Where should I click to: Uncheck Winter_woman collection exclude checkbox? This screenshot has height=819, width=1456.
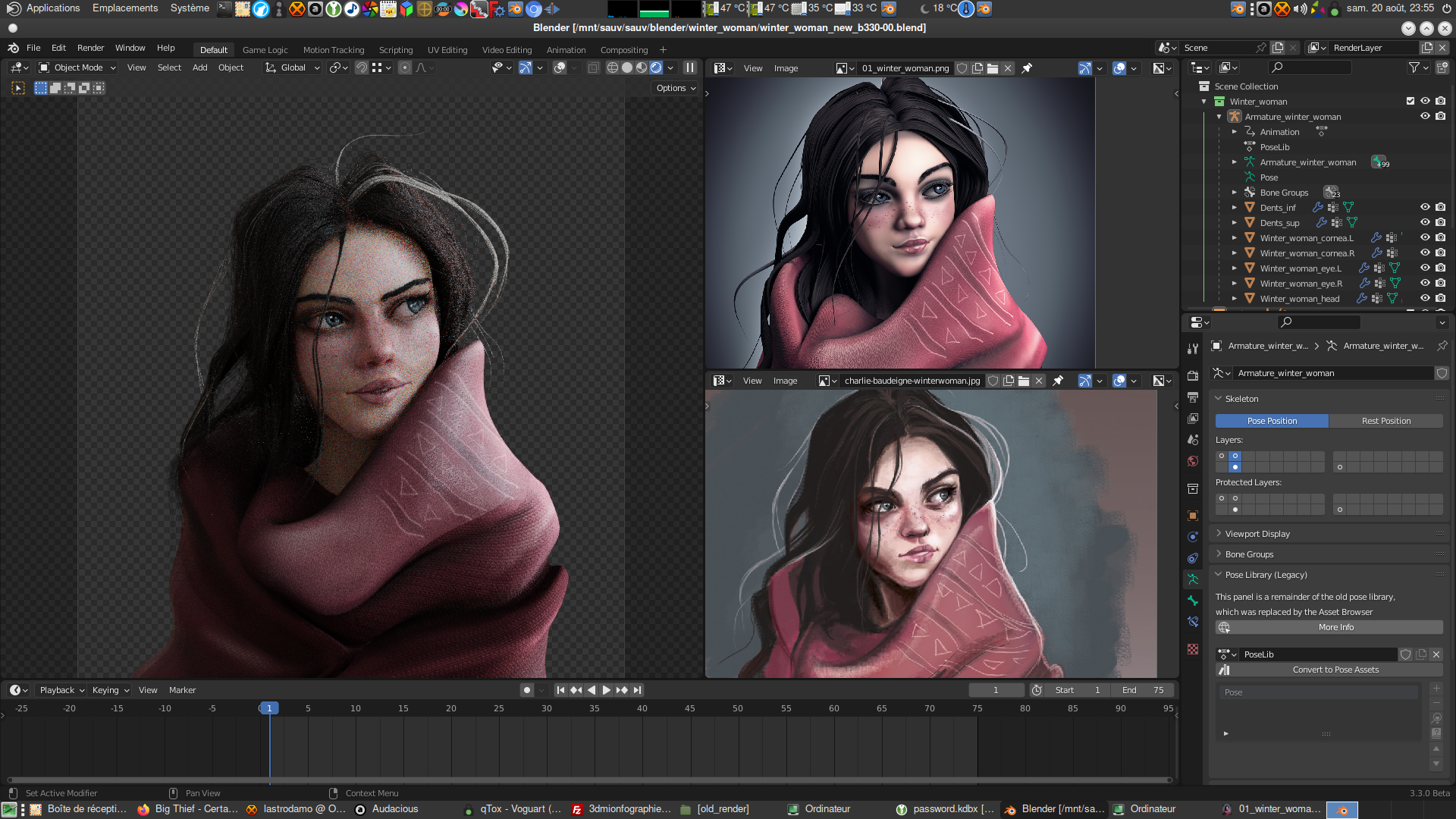(1410, 101)
